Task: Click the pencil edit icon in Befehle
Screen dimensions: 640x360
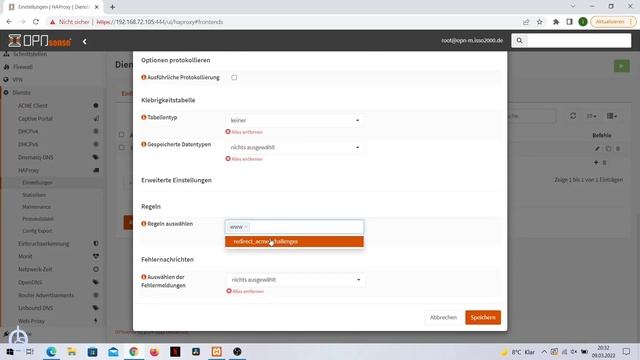Action: pos(597,149)
